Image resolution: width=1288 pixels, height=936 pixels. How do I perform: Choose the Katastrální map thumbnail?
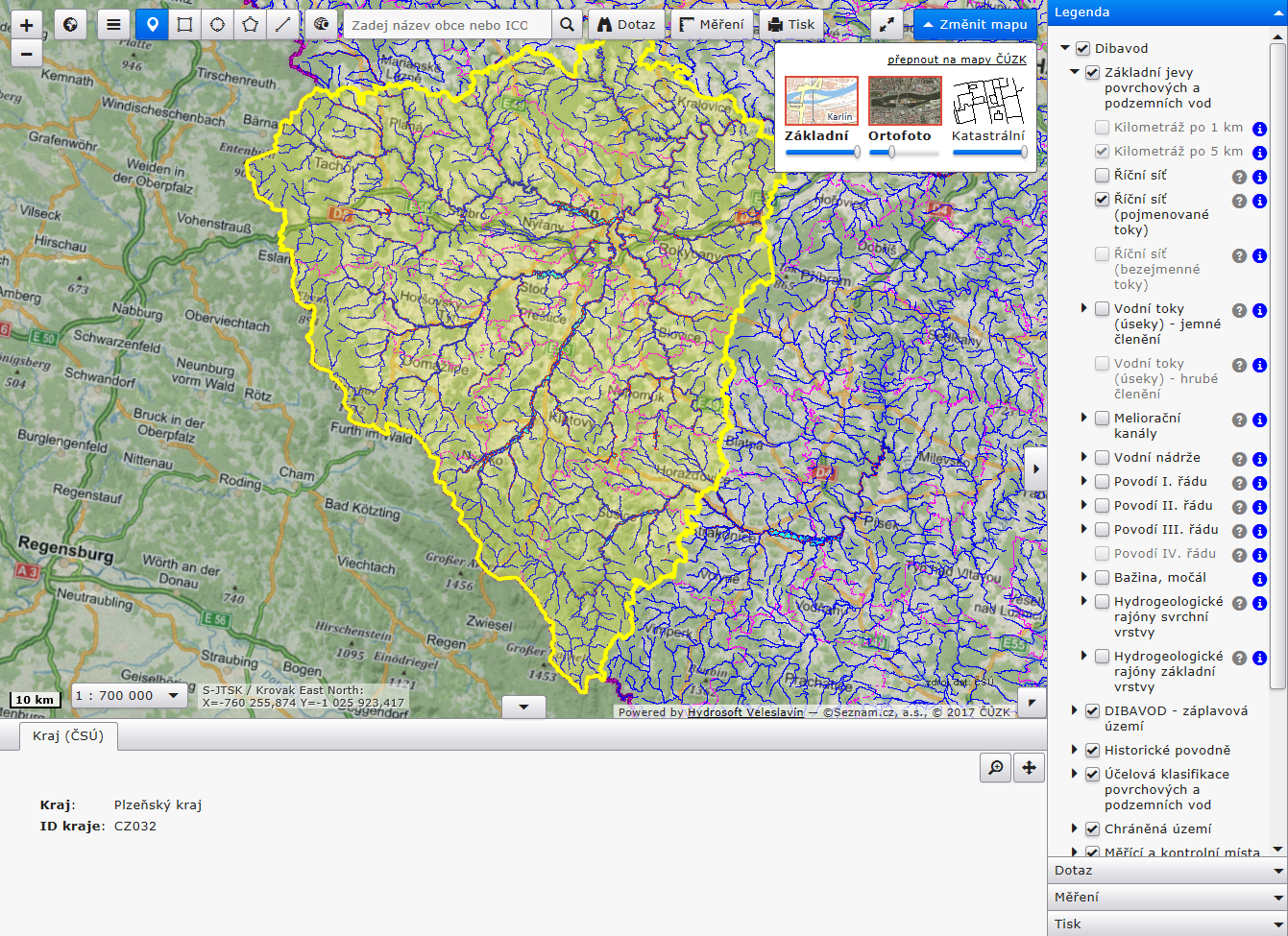click(x=988, y=101)
